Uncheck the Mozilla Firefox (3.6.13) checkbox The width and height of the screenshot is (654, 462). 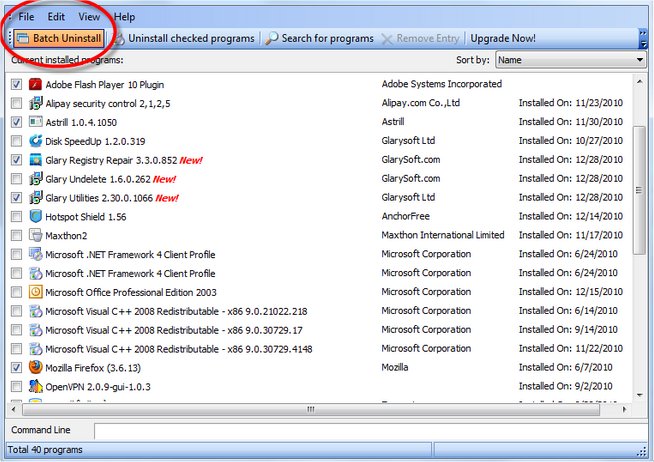tap(16, 367)
